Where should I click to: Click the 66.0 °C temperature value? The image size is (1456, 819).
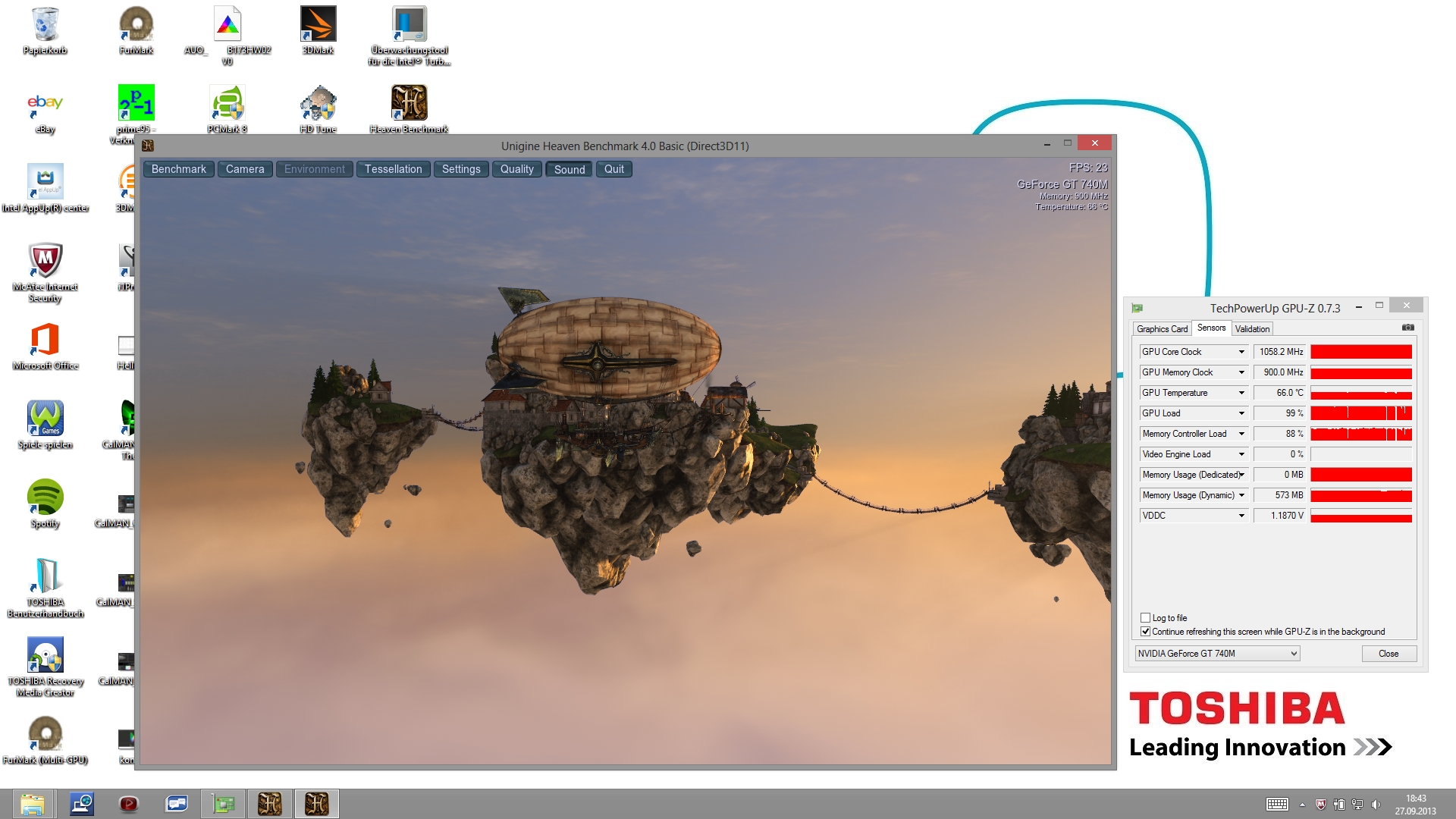pos(1280,393)
